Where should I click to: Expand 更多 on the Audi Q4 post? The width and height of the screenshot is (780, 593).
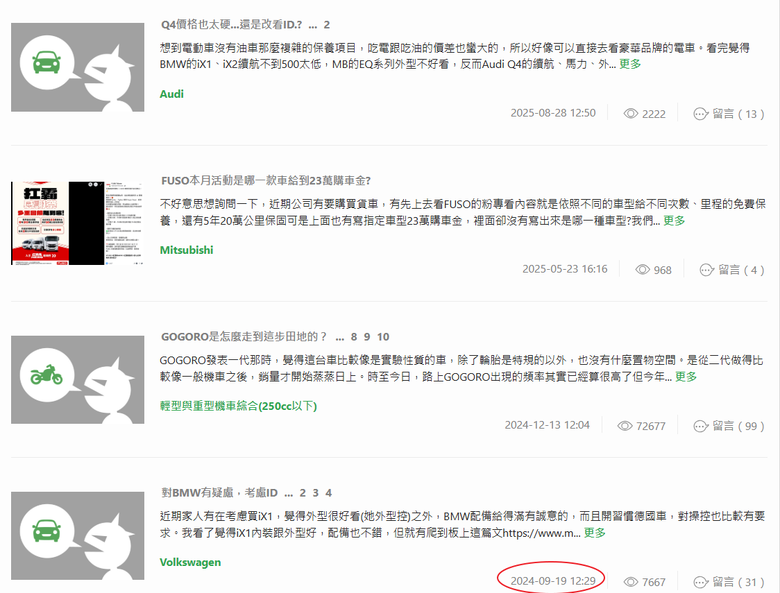630,64
